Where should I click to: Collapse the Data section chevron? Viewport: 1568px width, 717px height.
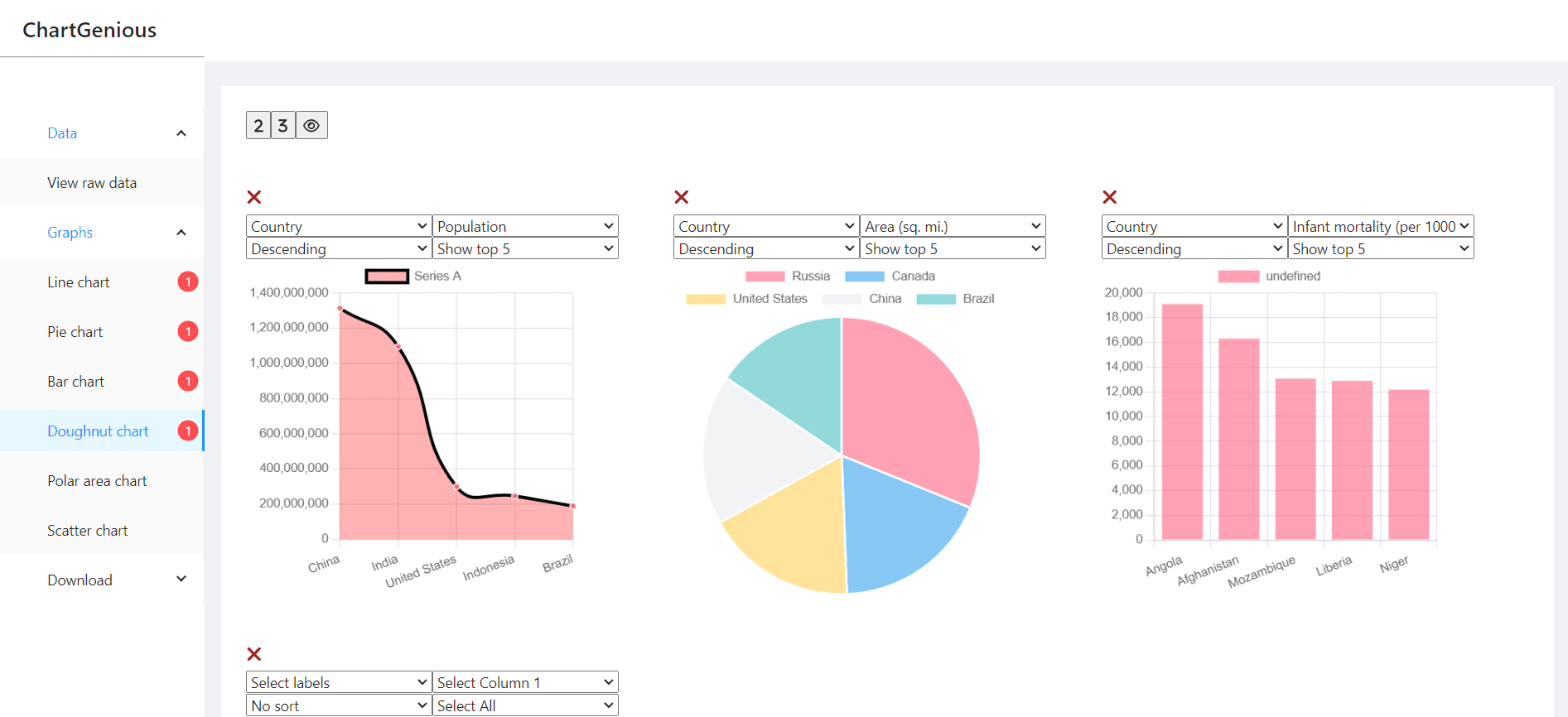(181, 133)
